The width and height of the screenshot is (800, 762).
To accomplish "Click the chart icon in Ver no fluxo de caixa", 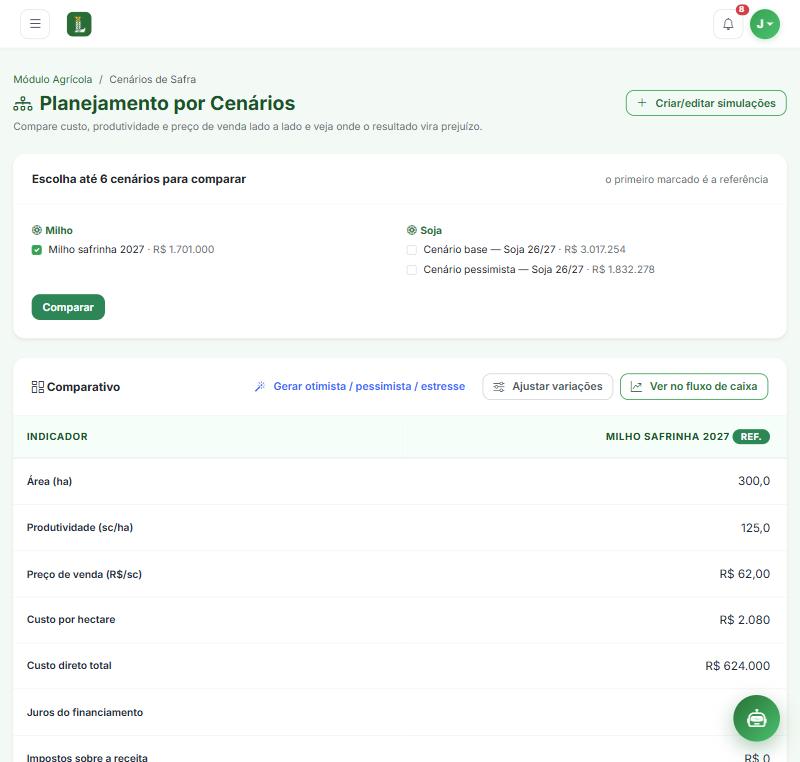I will coord(636,387).
